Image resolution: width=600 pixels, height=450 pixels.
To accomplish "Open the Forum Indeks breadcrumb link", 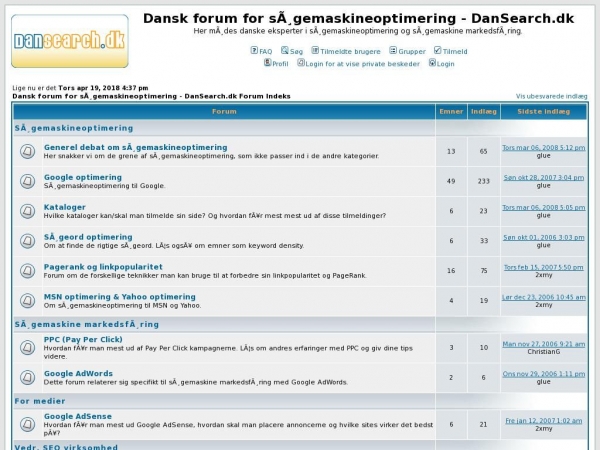I will 151,96.
